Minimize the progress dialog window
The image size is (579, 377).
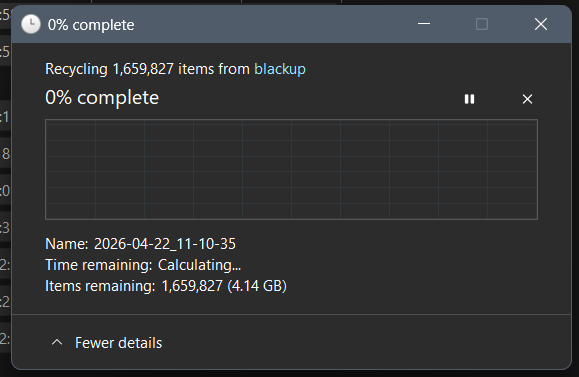[424, 24]
